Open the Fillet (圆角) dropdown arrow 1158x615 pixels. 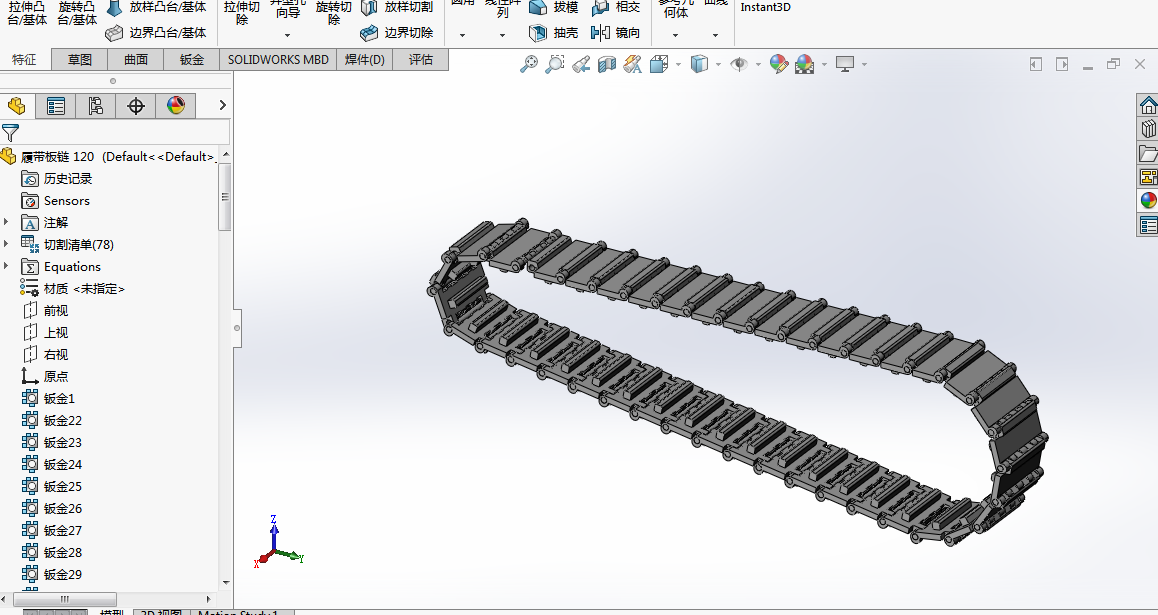click(x=462, y=35)
